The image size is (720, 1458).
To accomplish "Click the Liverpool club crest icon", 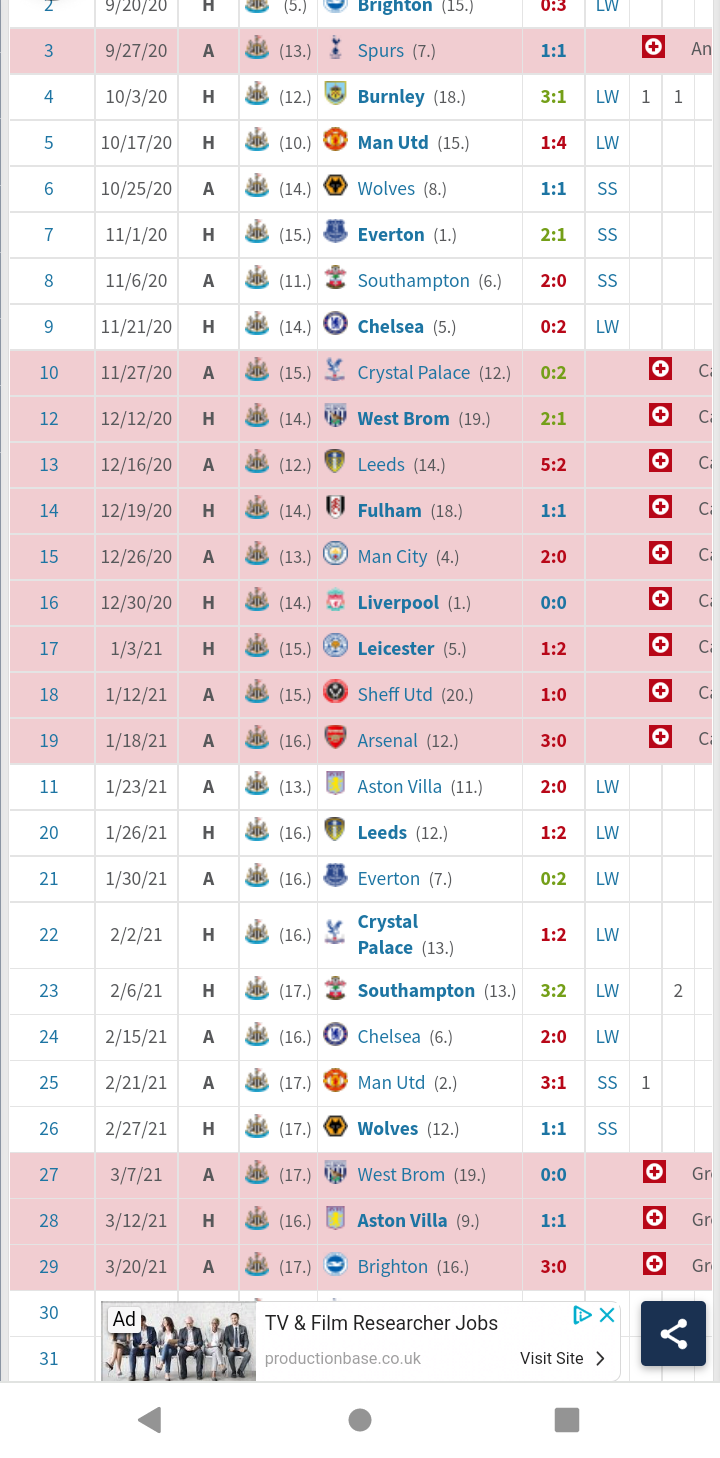I will [x=336, y=601].
